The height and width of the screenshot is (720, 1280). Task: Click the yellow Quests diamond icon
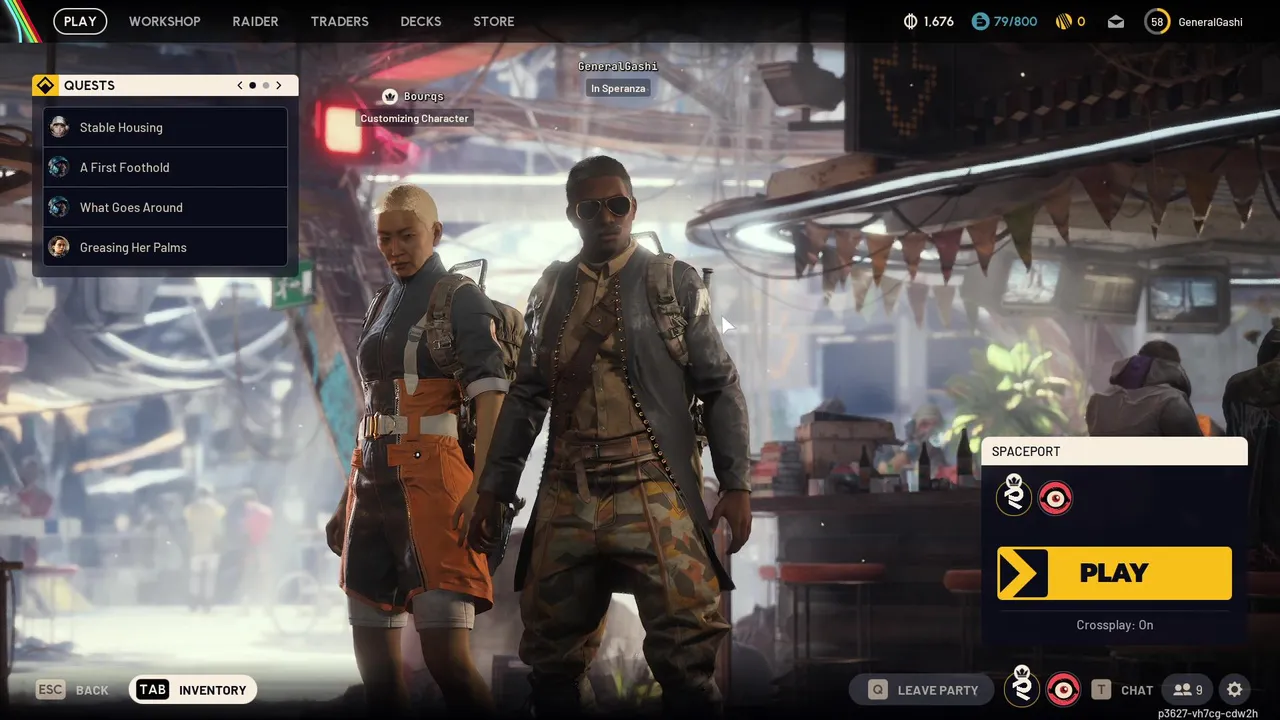pyautogui.click(x=45, y=85)
